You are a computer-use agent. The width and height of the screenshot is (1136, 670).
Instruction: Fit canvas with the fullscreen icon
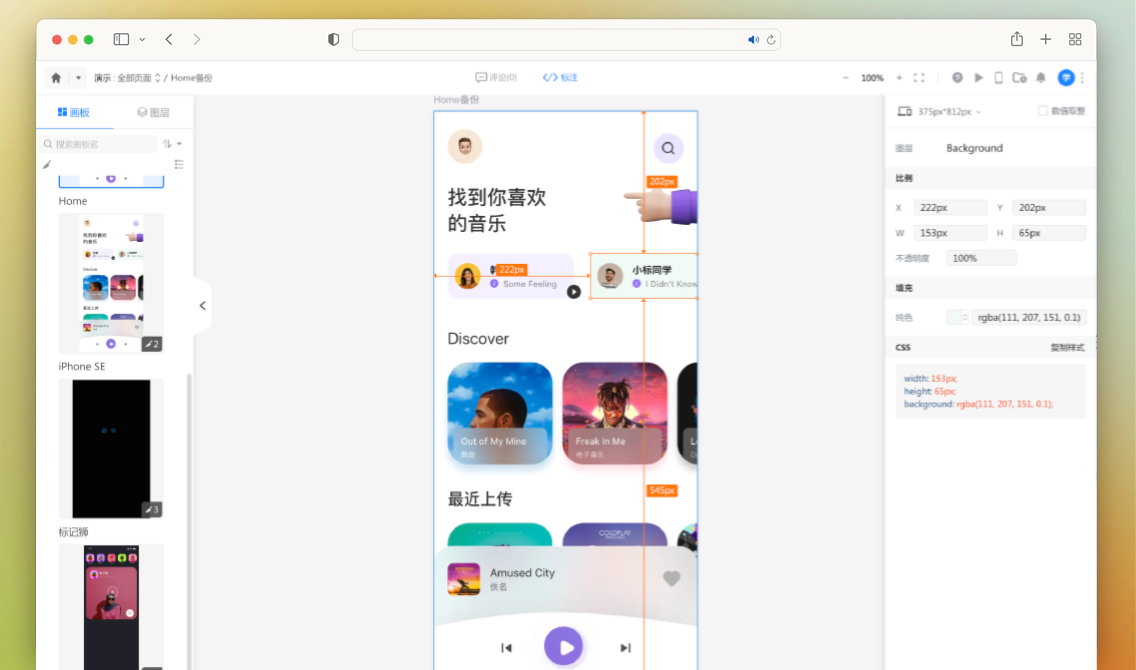click(x=919, y=78)
